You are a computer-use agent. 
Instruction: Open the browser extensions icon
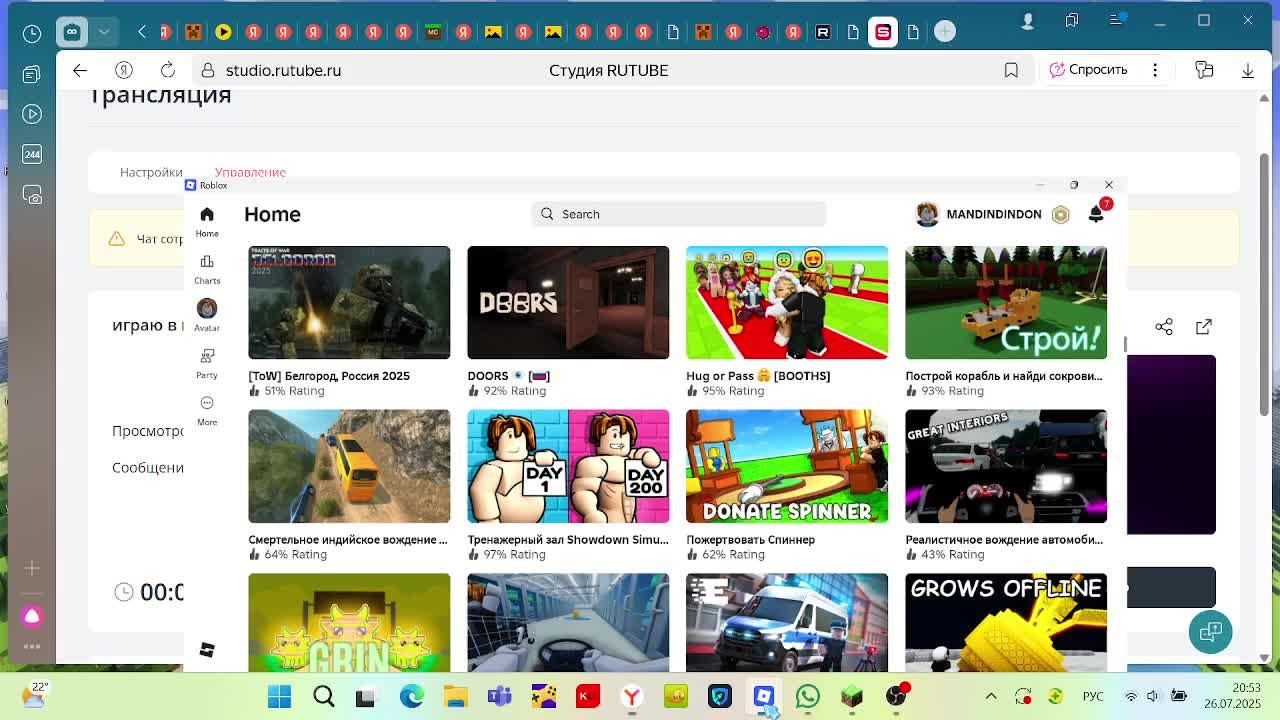tap(1204, 70)
